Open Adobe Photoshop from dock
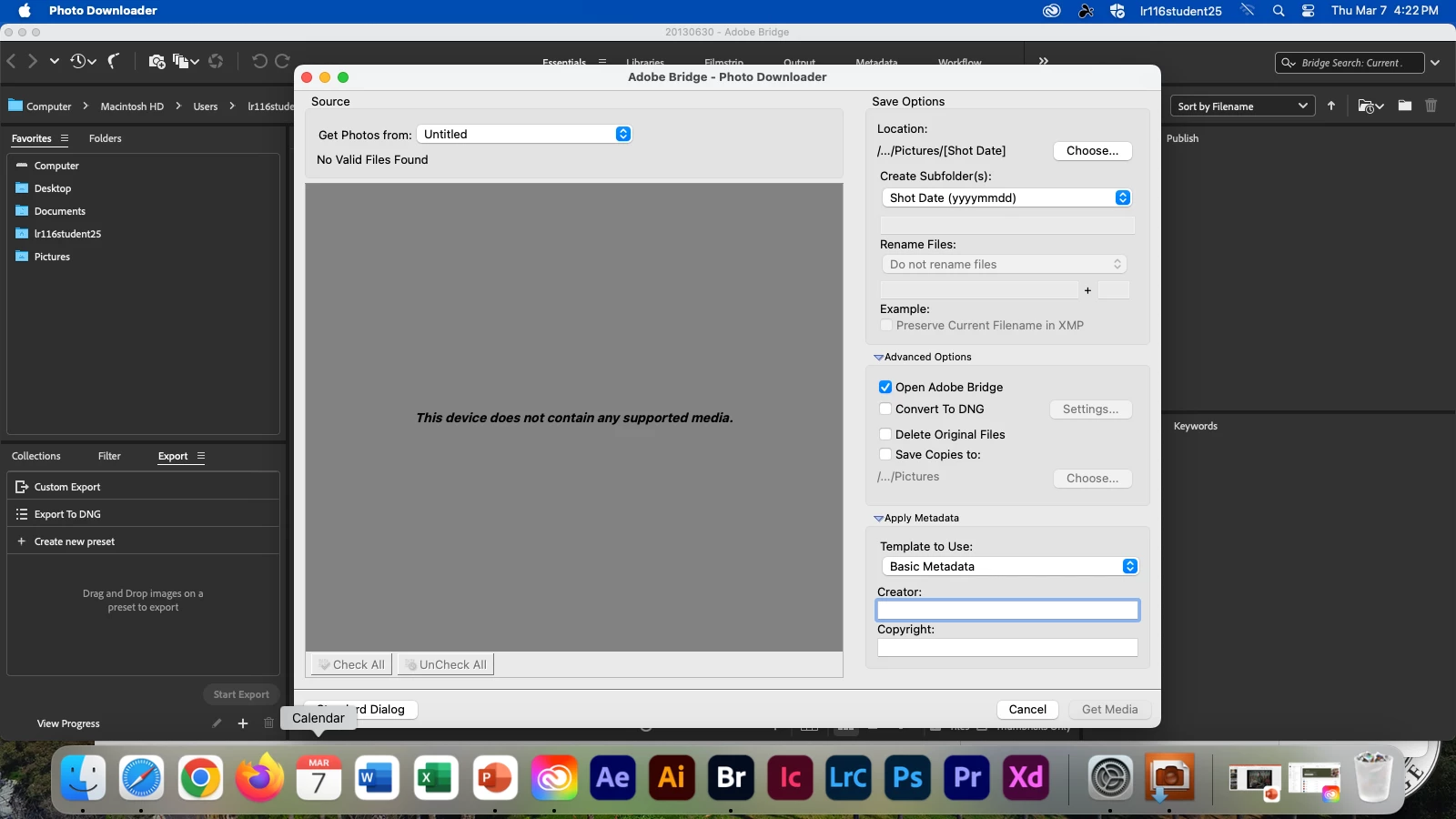This screenshot has width=1456, height=819. click(x=907, y=778)
